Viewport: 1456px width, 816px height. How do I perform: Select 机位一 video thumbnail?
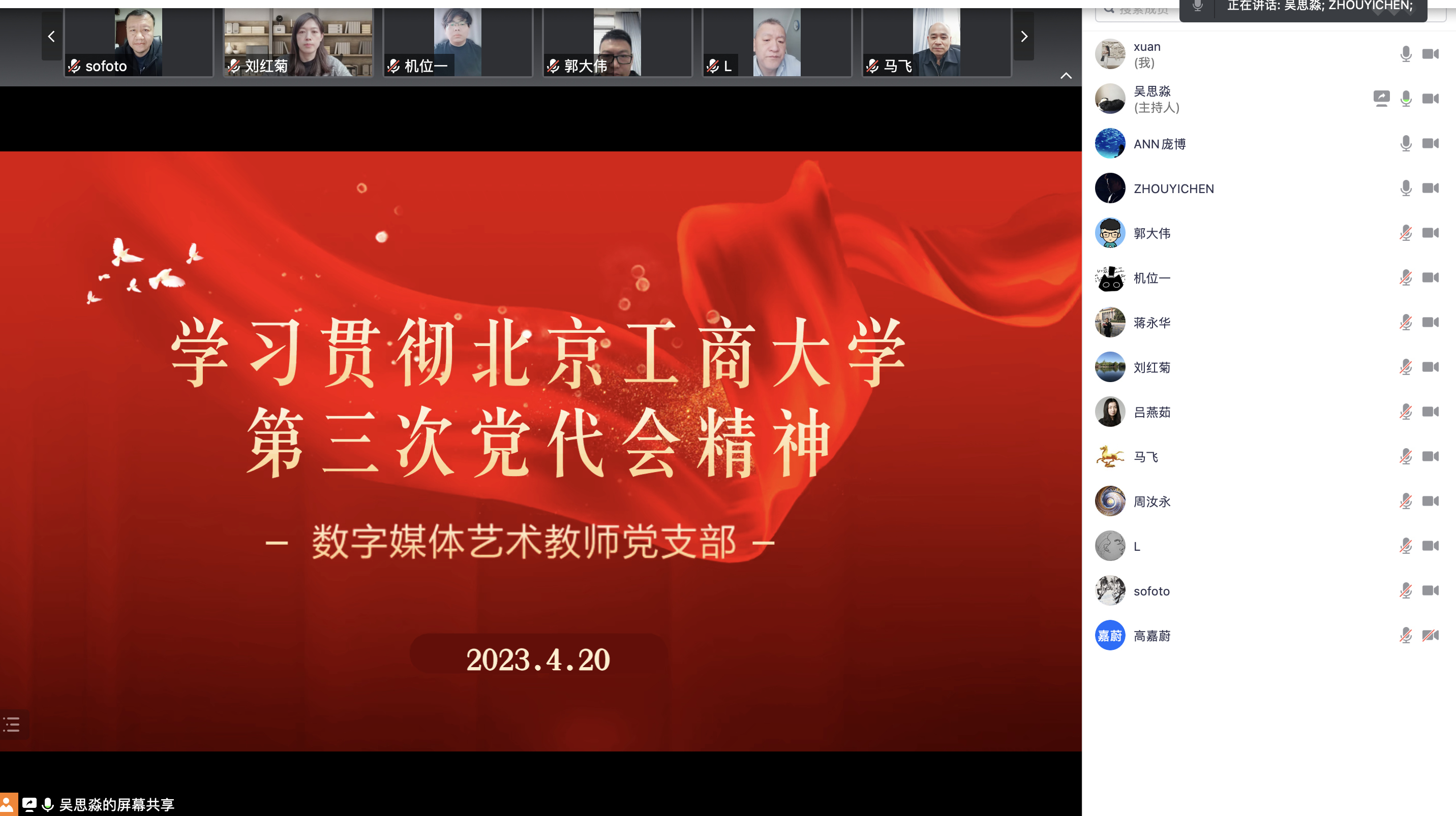(x=458, y=42)
